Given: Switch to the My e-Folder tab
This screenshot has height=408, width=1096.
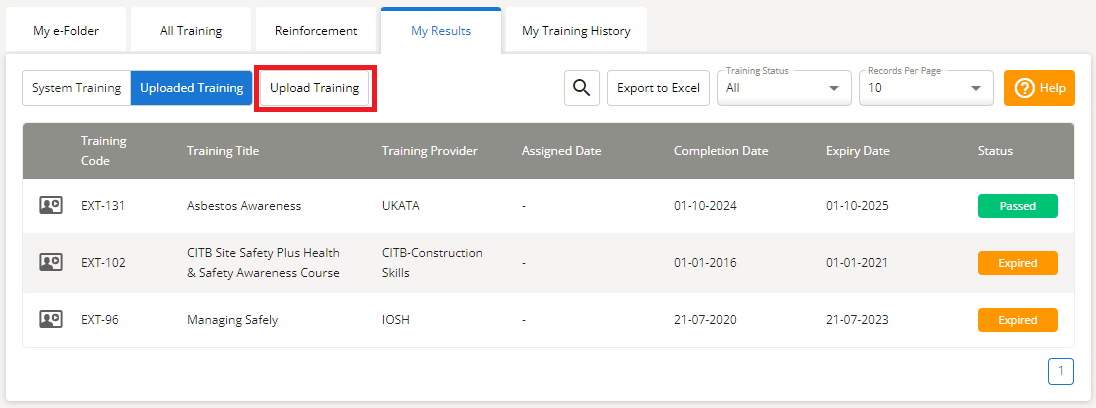Looking at the screenshot, I should (x=66, y=31).
